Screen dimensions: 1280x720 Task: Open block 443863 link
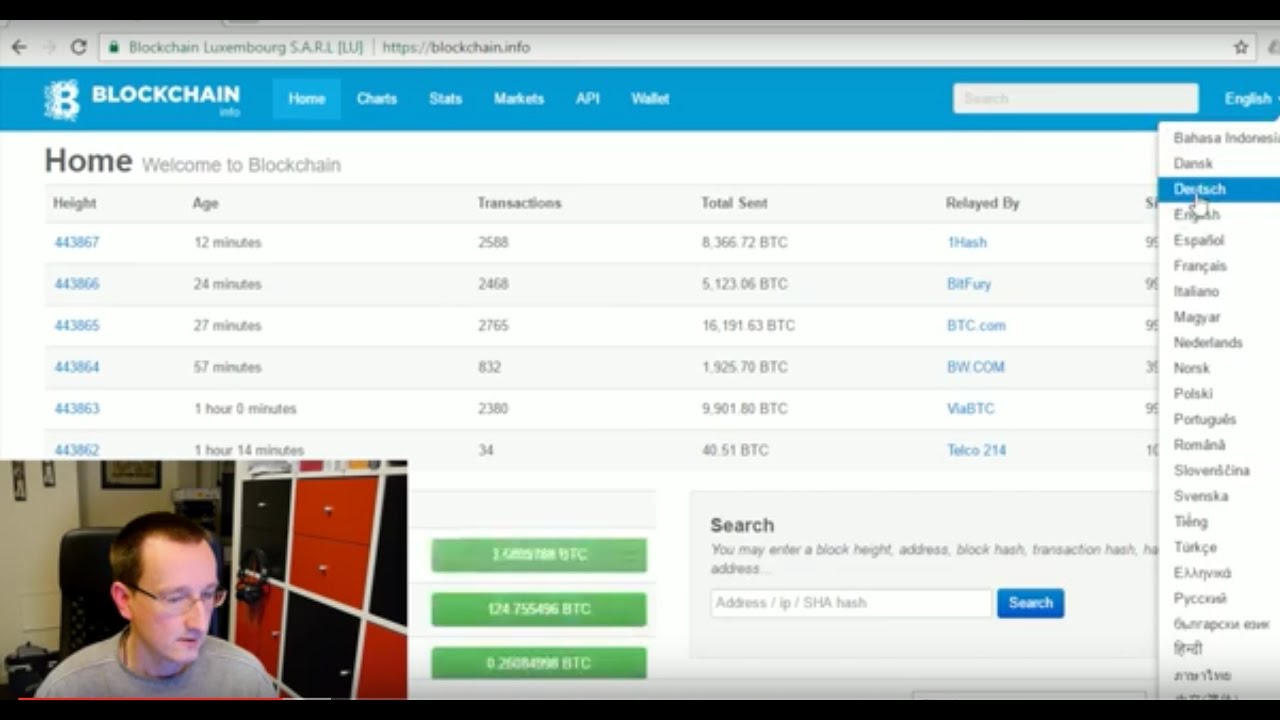pos(77,409)
